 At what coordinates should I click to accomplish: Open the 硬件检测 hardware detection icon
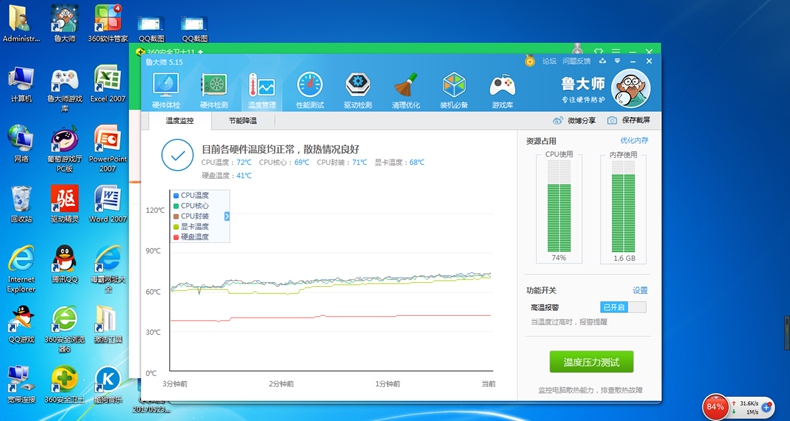(x=214, y=87)
